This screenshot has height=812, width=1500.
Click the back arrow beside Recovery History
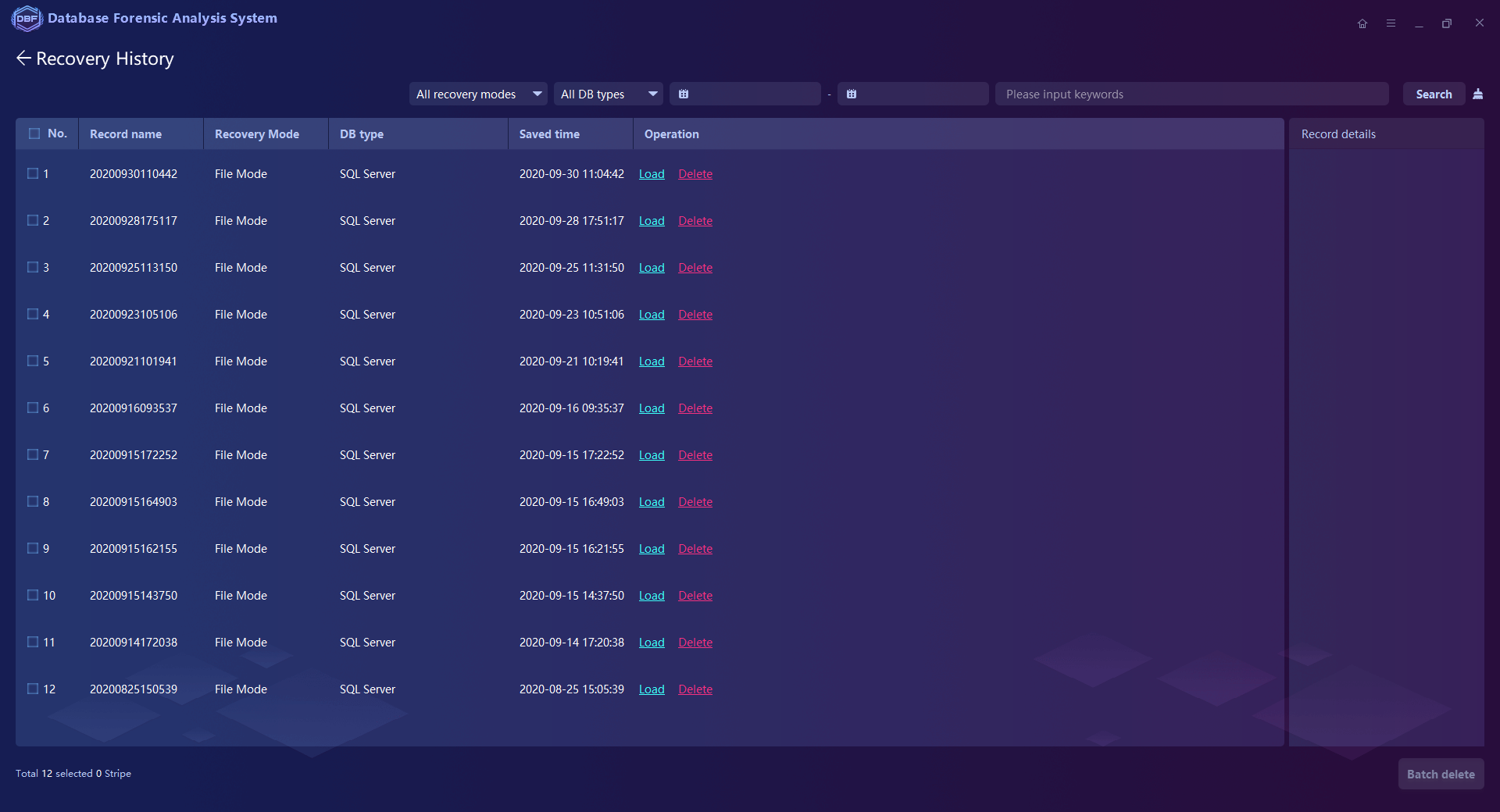[23, 59]
